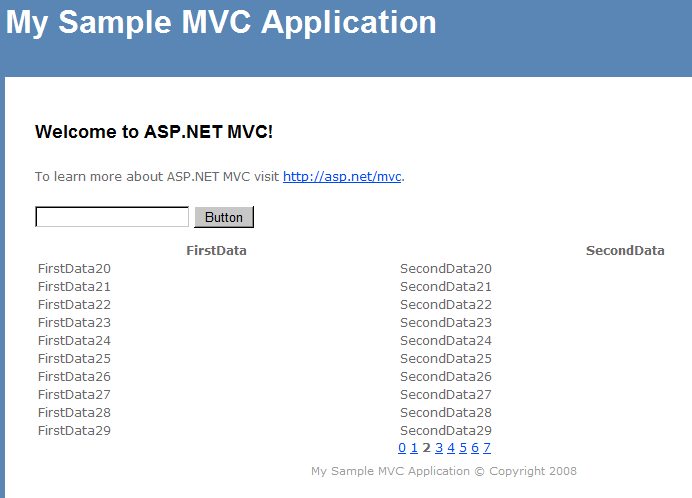Select the FirstData20 cell

74,268
